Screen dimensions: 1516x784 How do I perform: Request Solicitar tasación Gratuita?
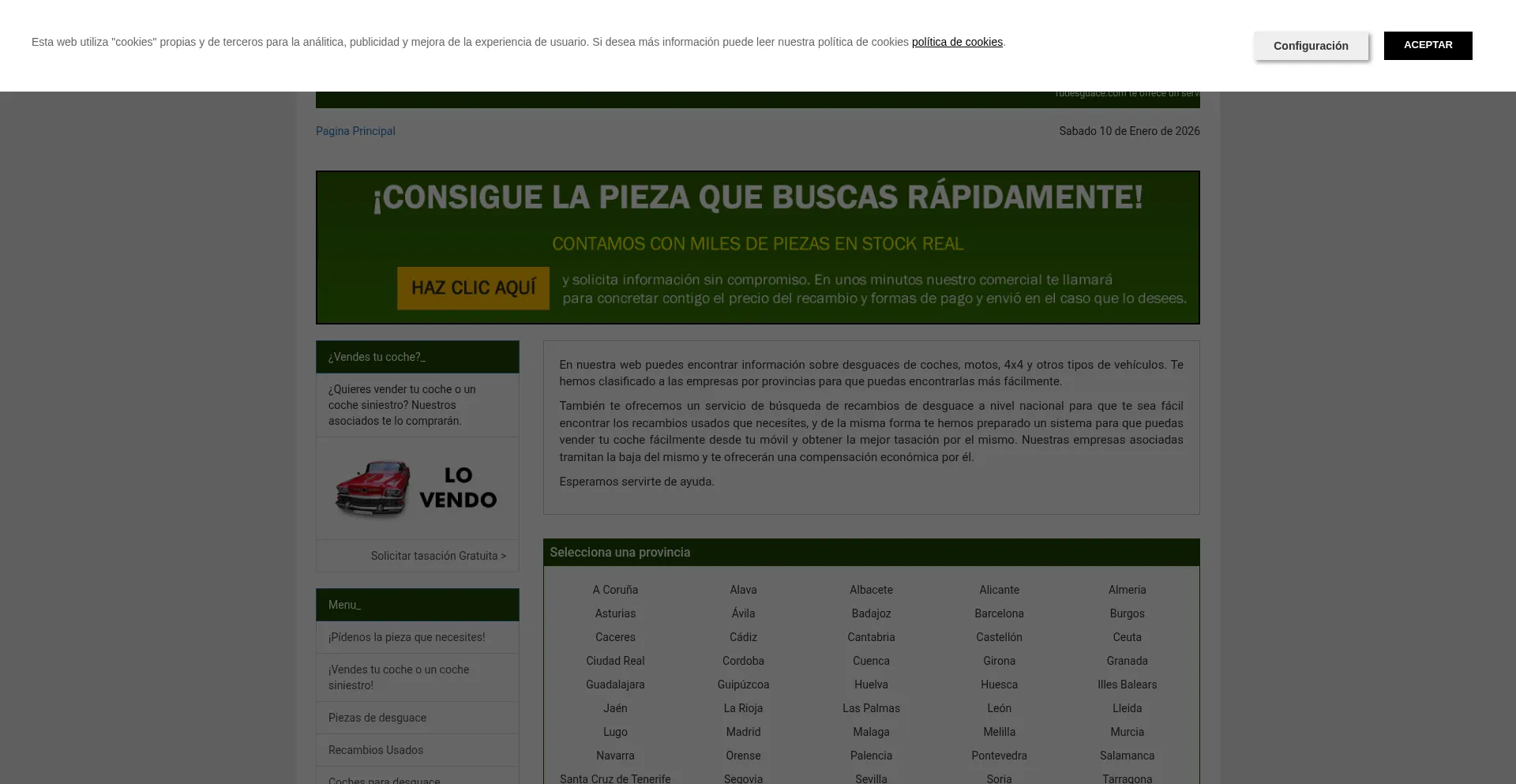tap(438, 556)
